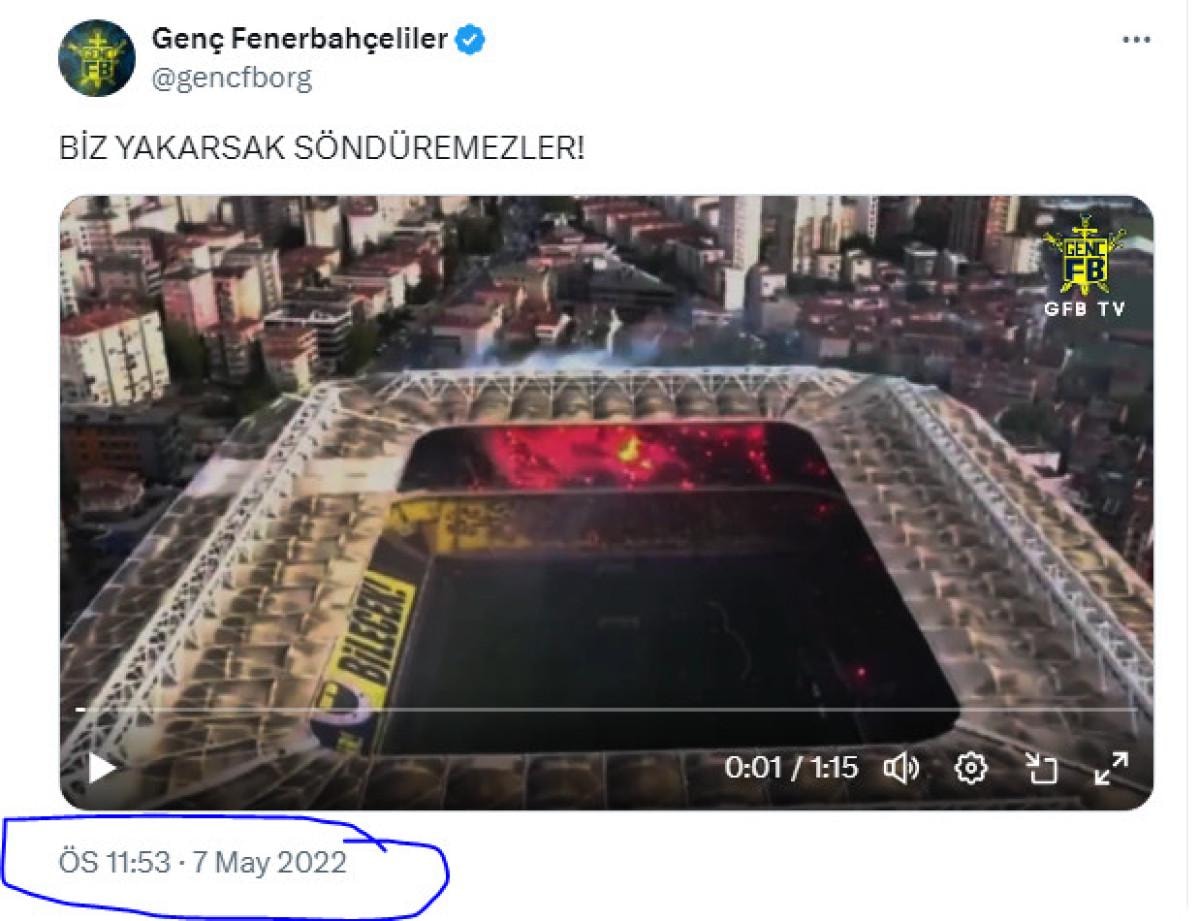The image size is (1200, 921).
Task: Open video settings gear
Action: pos(971,768)
